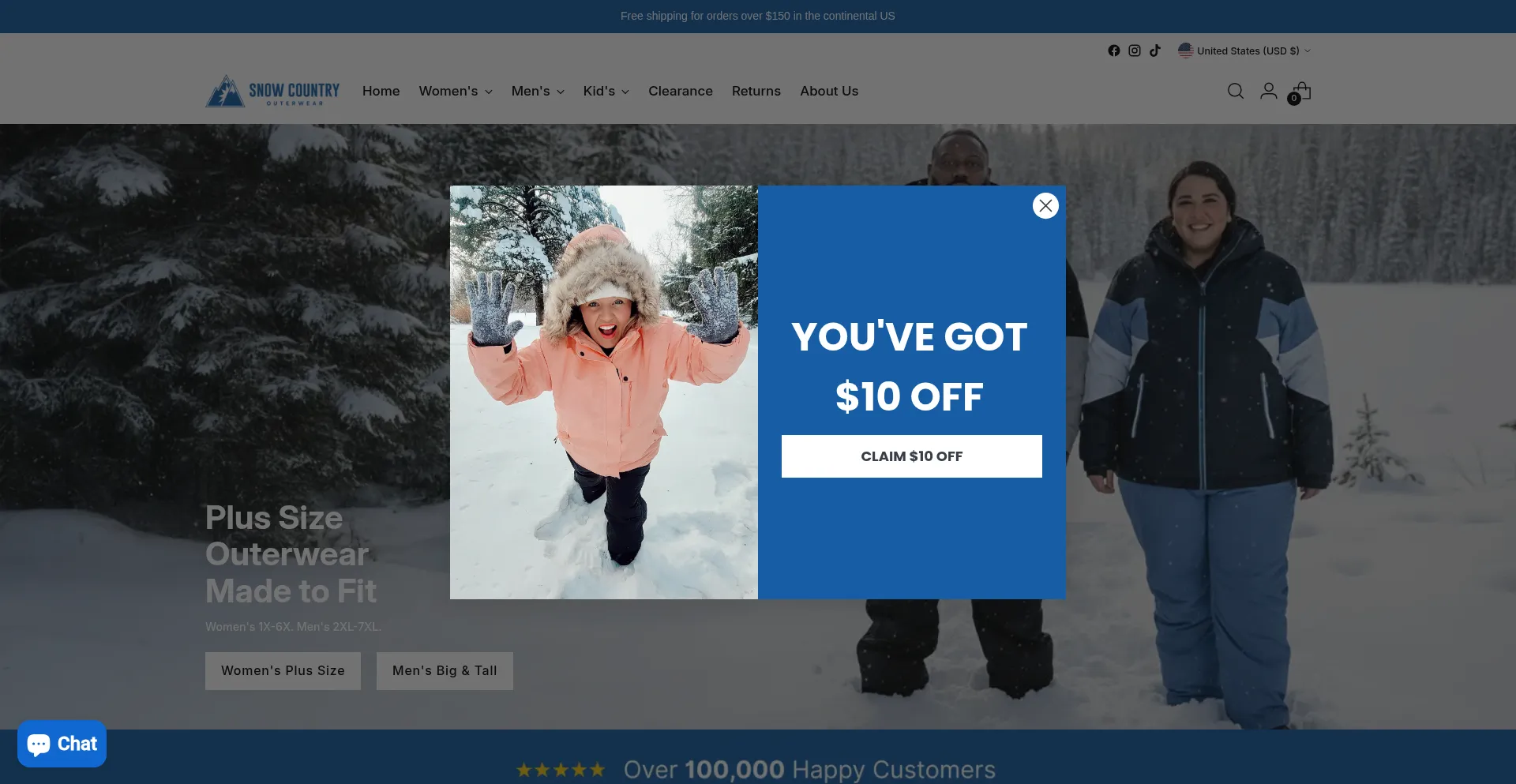The height and width of the screenshot is (784, 1516).
Task: Visit the About Us page
Action: pos(829,92)
